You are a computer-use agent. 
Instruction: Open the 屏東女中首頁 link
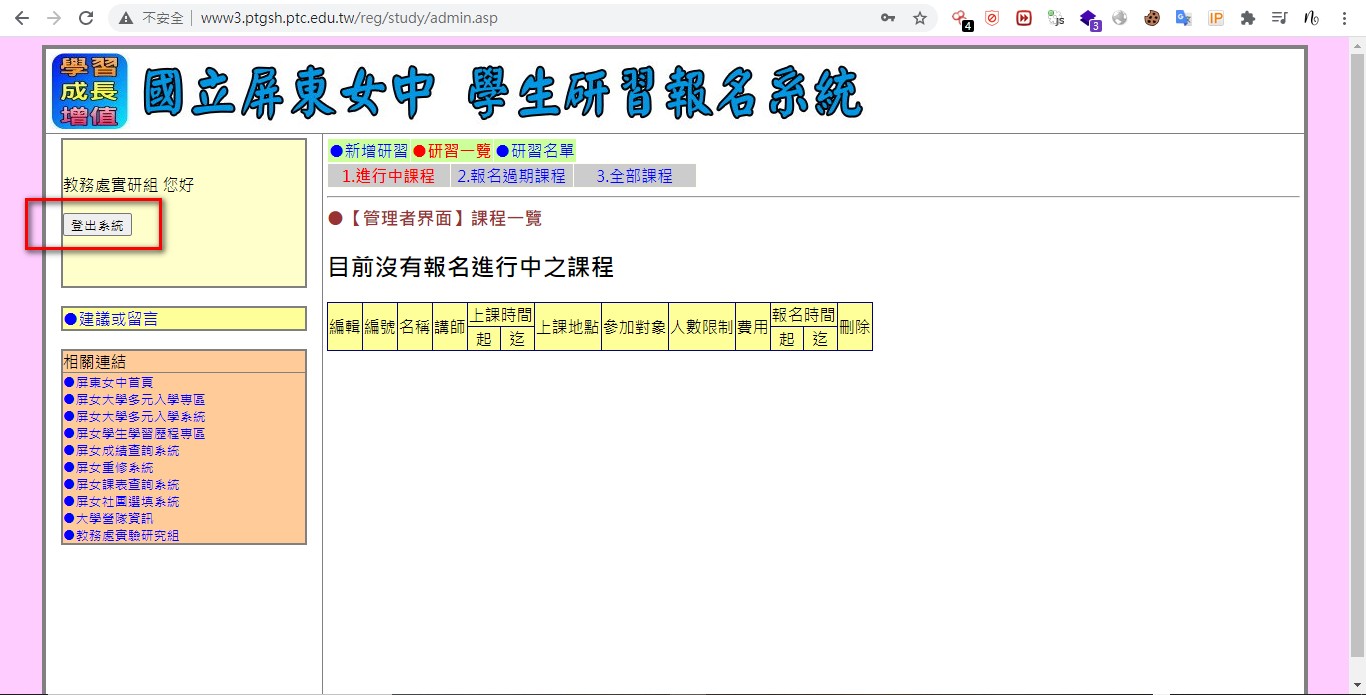click(108, 382)
